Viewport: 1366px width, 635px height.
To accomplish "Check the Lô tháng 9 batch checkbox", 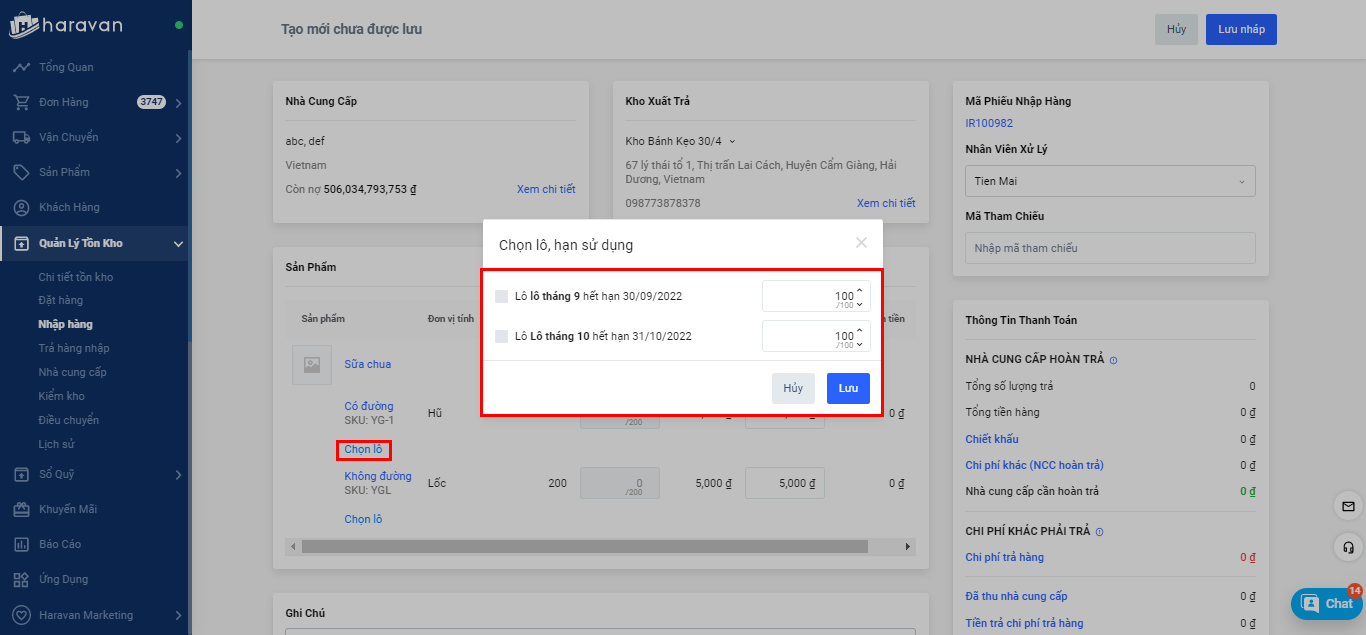I will [502, 296].
